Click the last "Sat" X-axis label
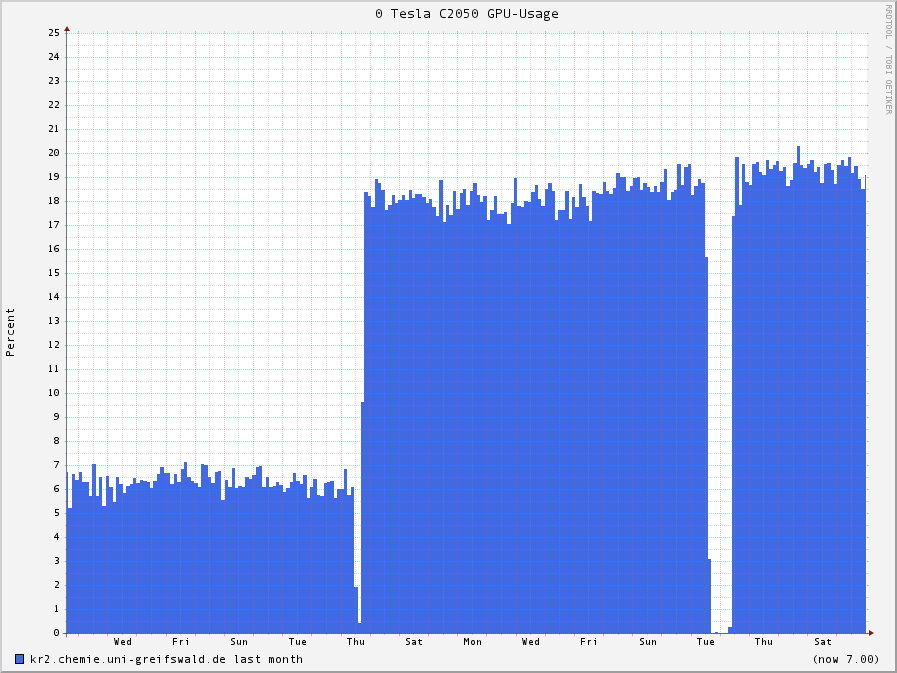Screen dimensions: 897x673 point(822,642)
